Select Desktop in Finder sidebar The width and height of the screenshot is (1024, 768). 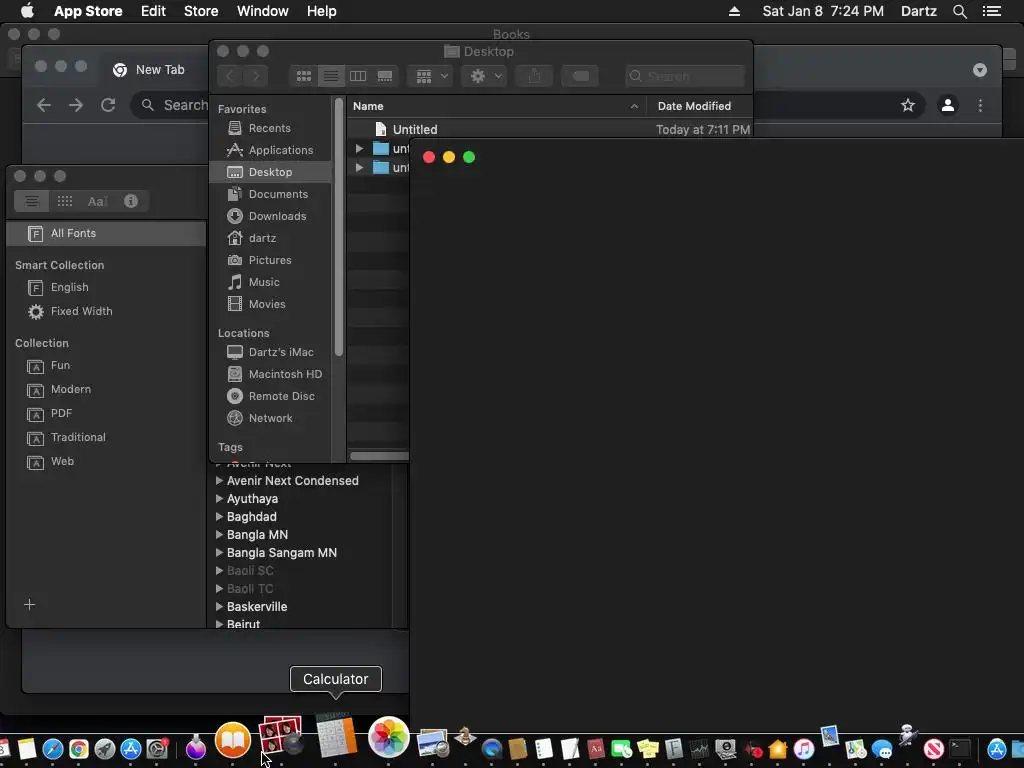click(269, 172)
